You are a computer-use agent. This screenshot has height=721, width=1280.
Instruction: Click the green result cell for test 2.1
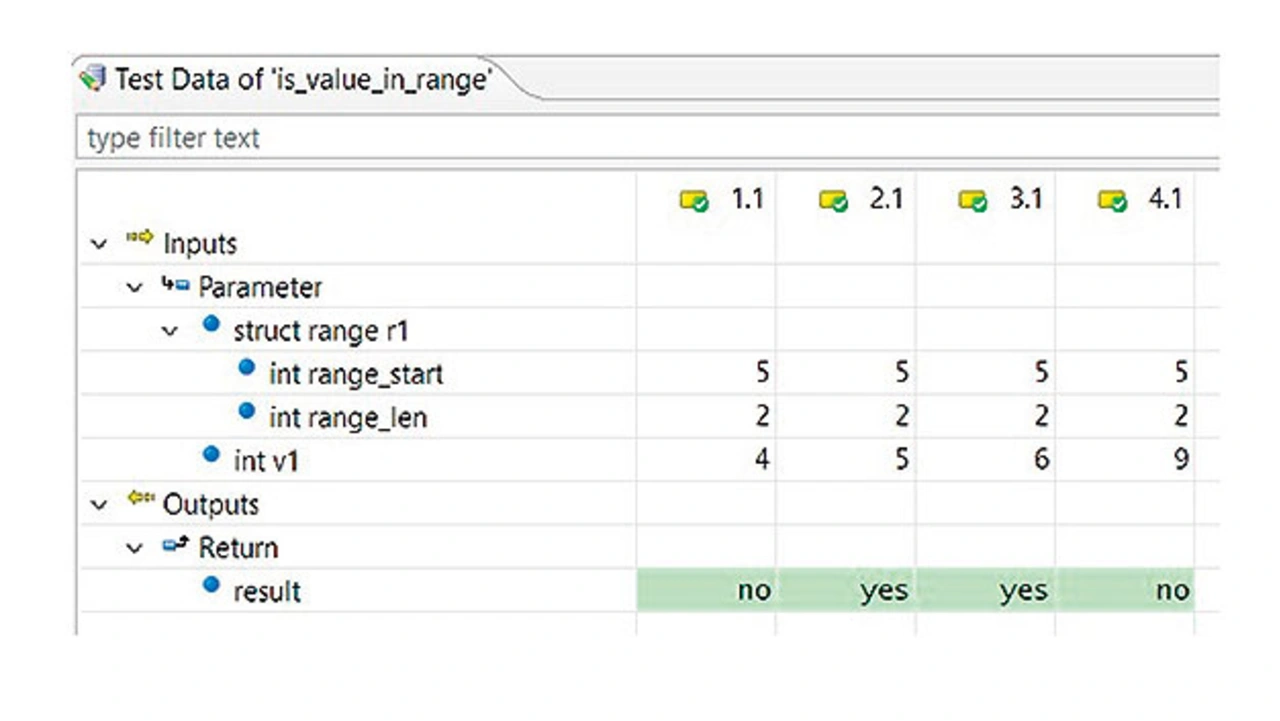click(845, 591)
